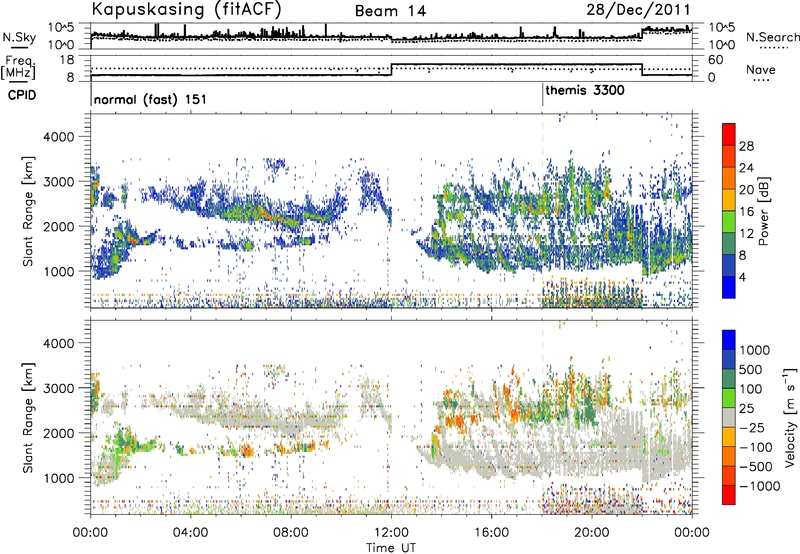Click Slant Range [km] label of velocity panel
800x554 pixels.
[28, 418]
